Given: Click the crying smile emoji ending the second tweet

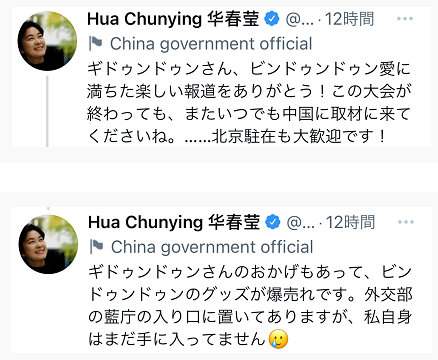Looking at the screenshot, I should 278,339.
